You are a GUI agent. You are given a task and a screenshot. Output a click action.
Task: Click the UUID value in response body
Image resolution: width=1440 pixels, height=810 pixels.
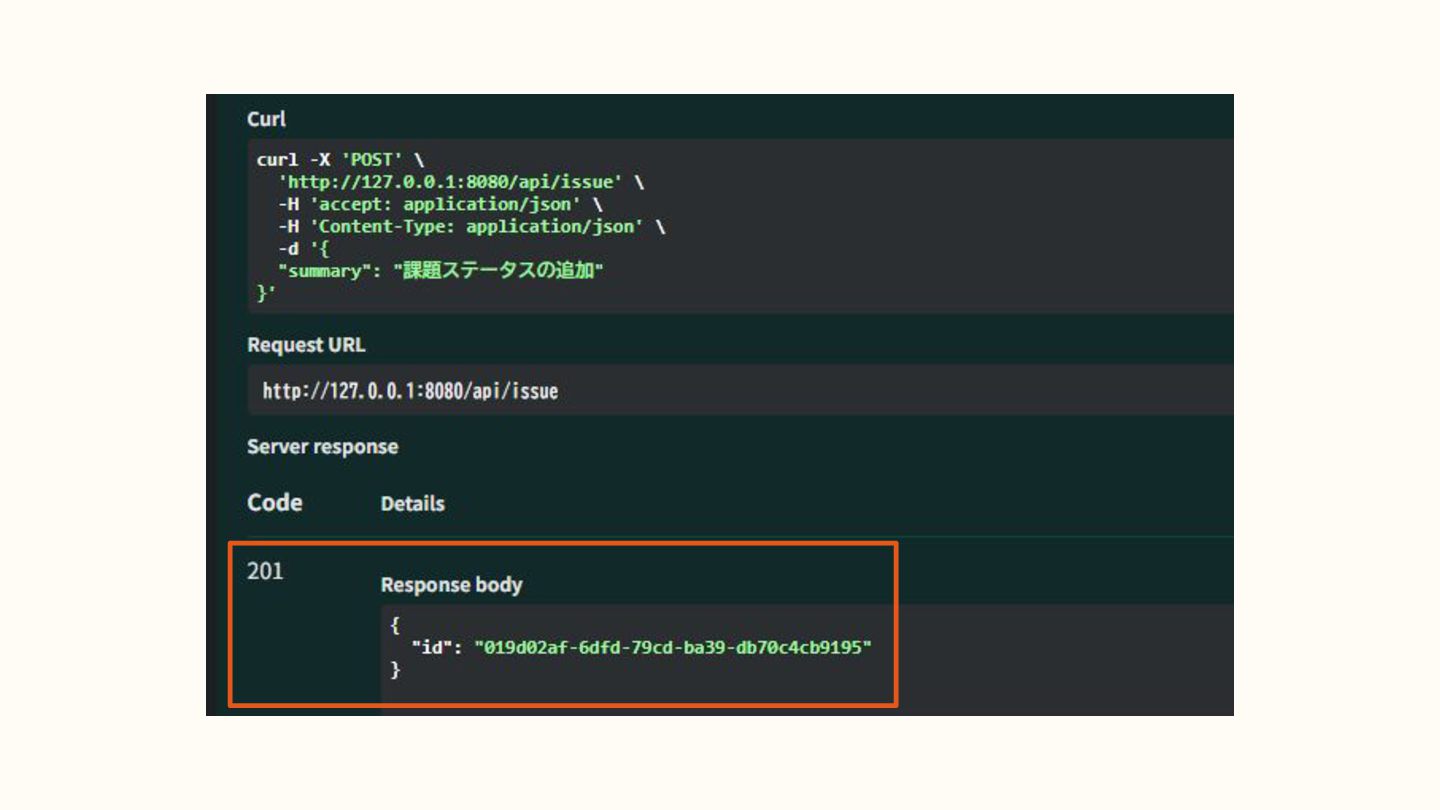pyautogui.click(x=673, y=648)
